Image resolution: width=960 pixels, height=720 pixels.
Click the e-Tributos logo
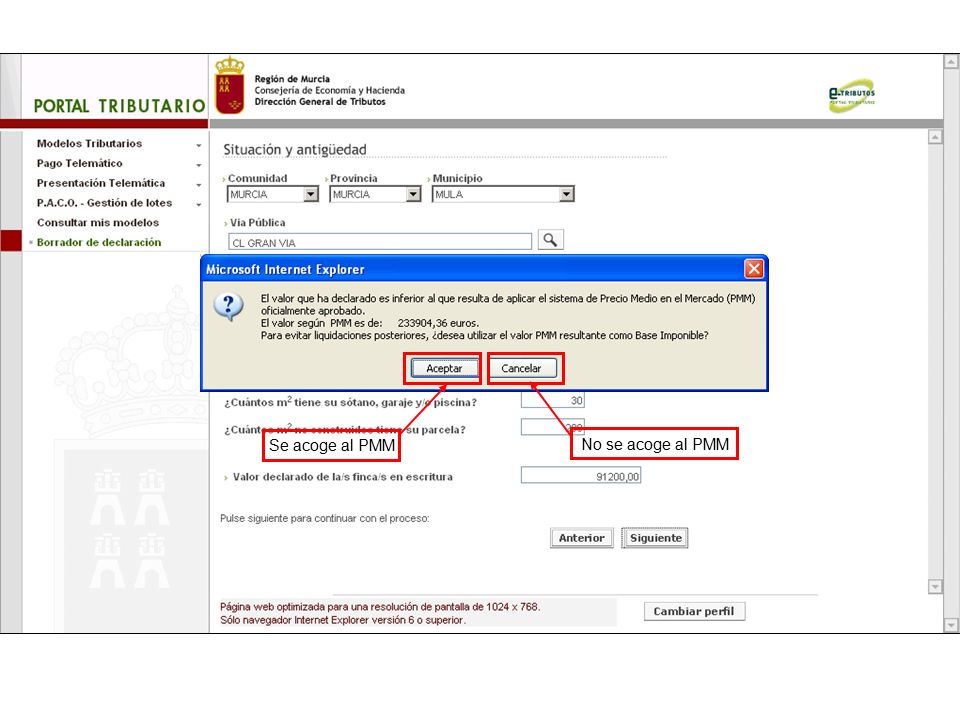pos(852,96)
